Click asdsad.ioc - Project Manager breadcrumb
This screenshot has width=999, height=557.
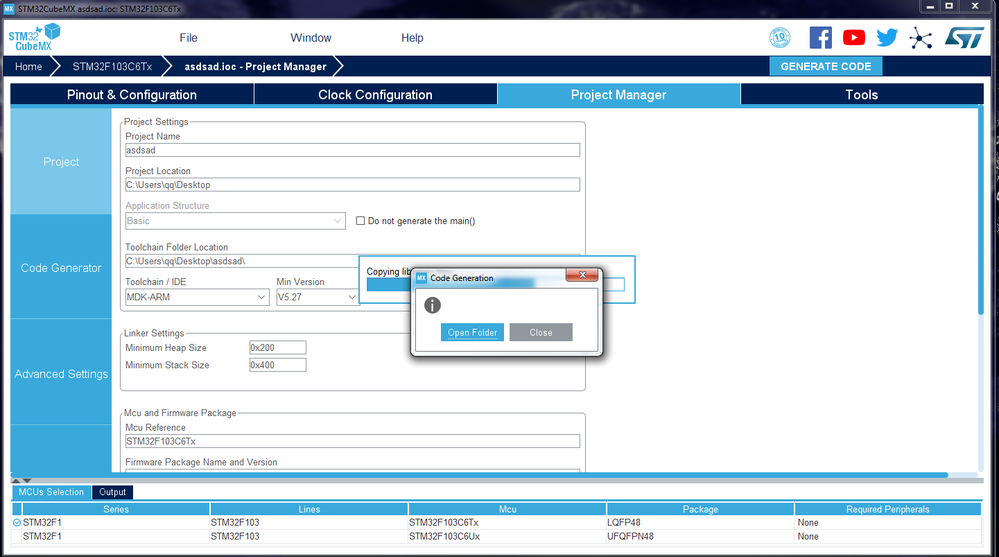click(x=255, y=66)
